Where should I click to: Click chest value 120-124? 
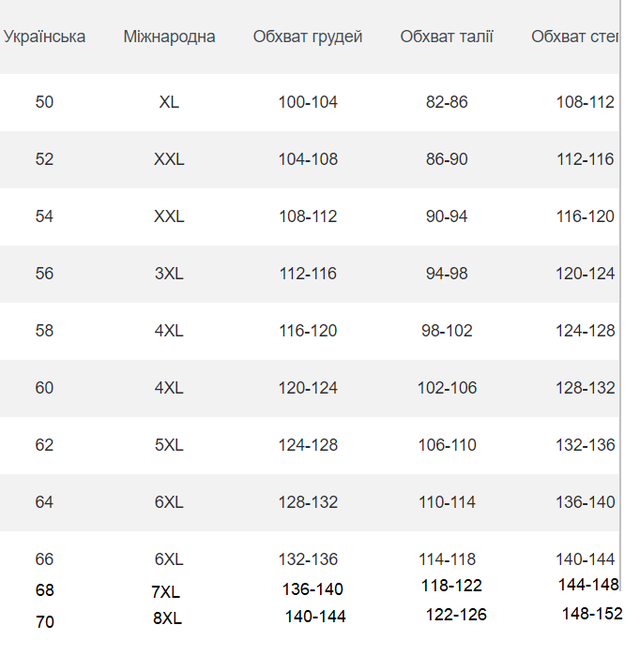[x=308, y=388]
